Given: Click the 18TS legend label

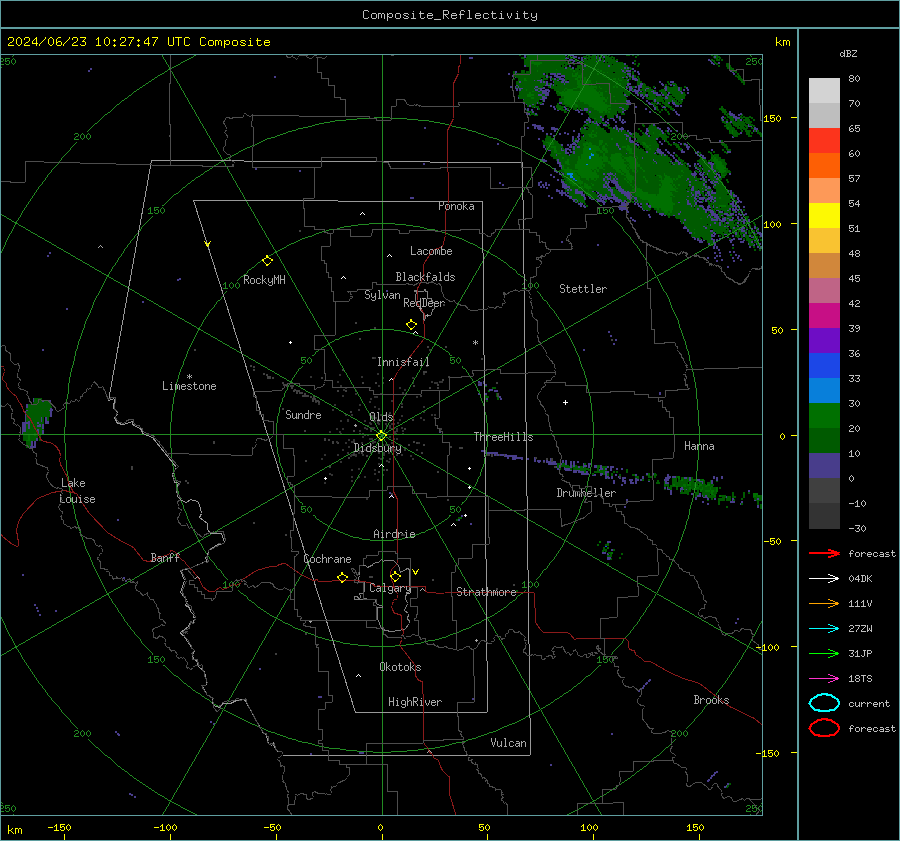Looking at the screenshot, I should coord(860,679).
